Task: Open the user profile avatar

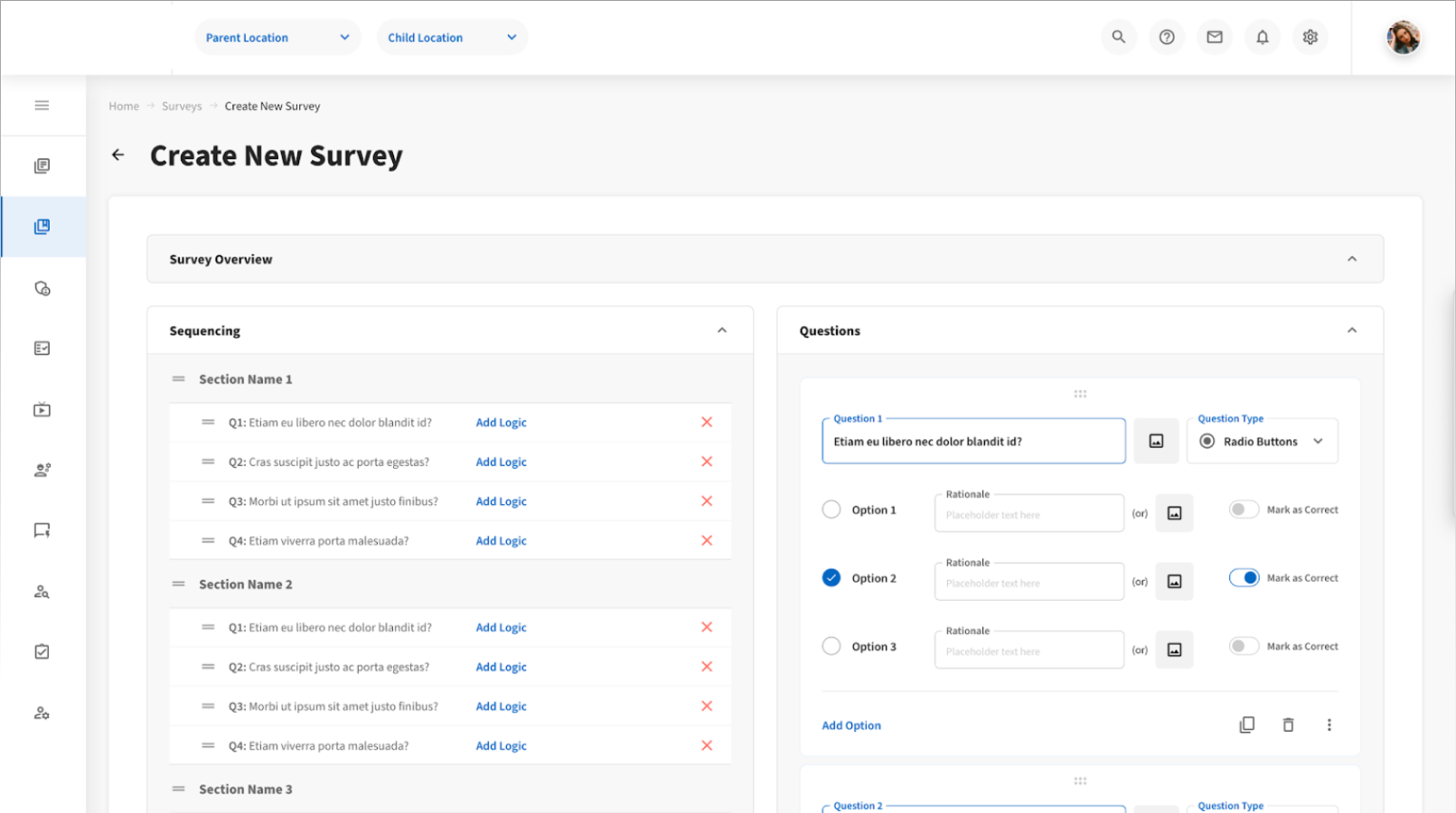Action: click(x=1404, y=37)
